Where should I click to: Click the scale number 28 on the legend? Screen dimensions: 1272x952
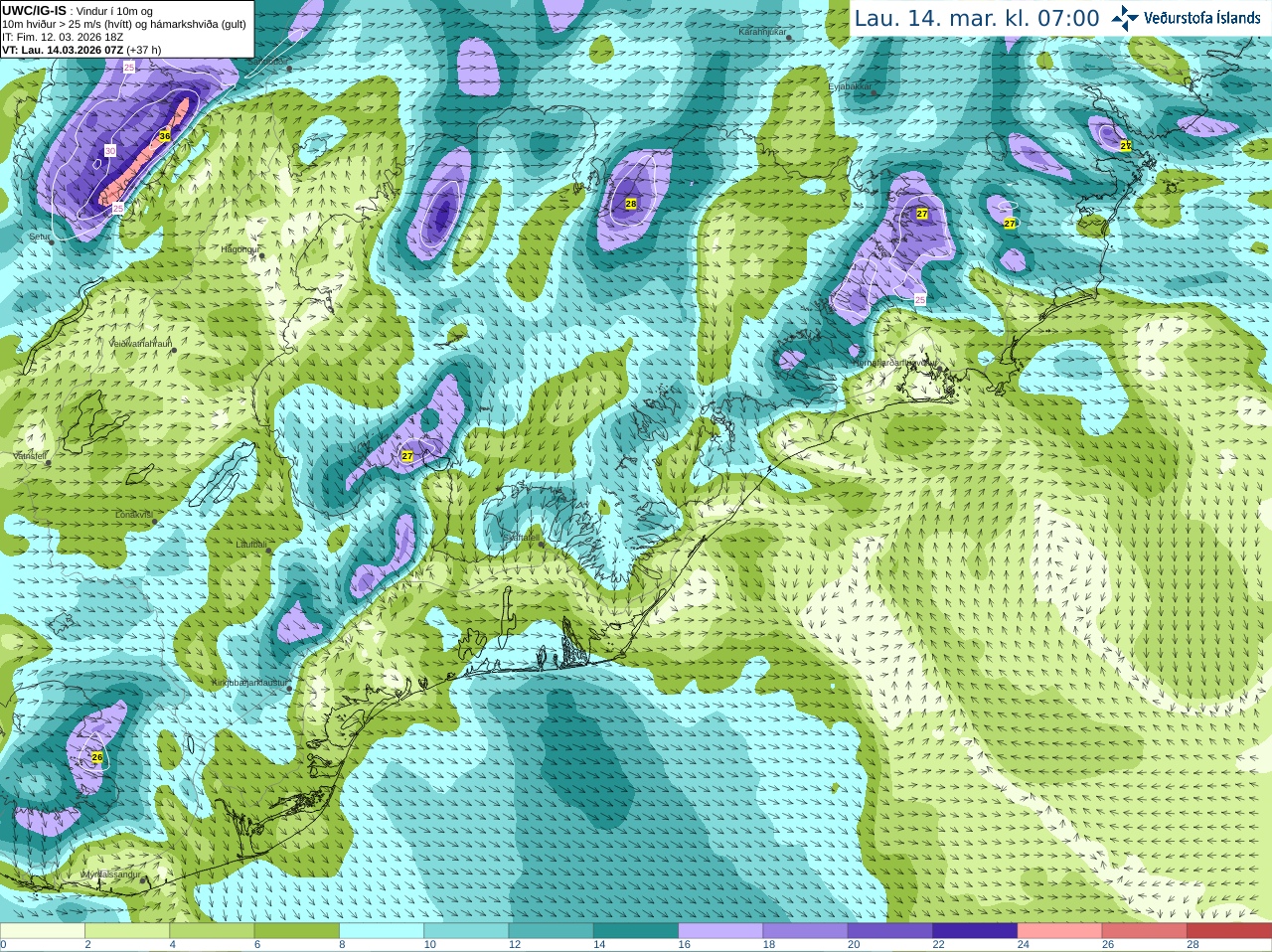(1192, 945)
